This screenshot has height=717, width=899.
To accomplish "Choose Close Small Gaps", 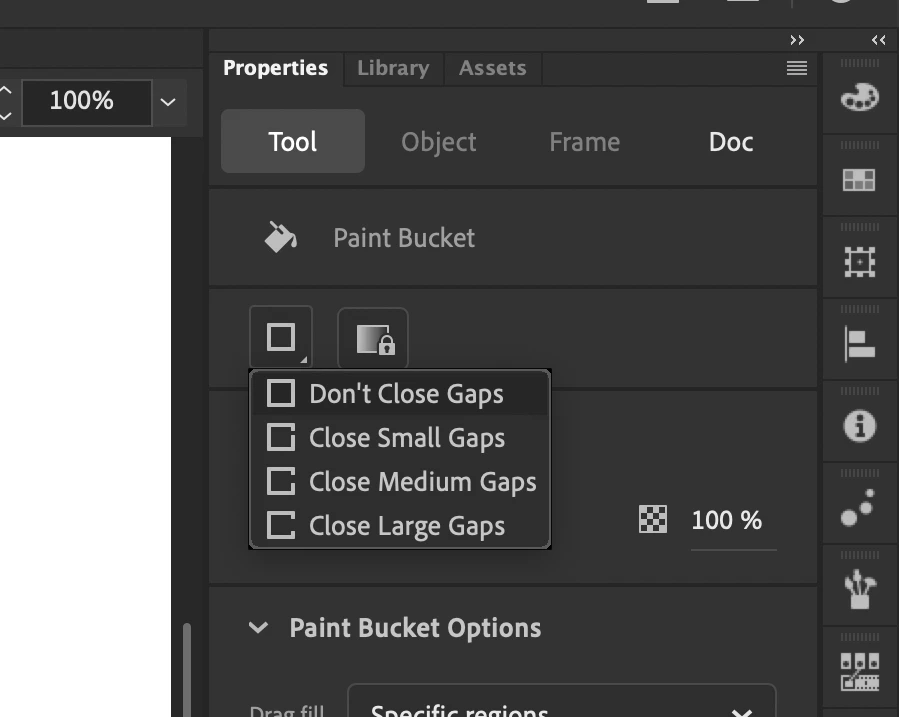I will pyautogui.click(x=400, y=438).
